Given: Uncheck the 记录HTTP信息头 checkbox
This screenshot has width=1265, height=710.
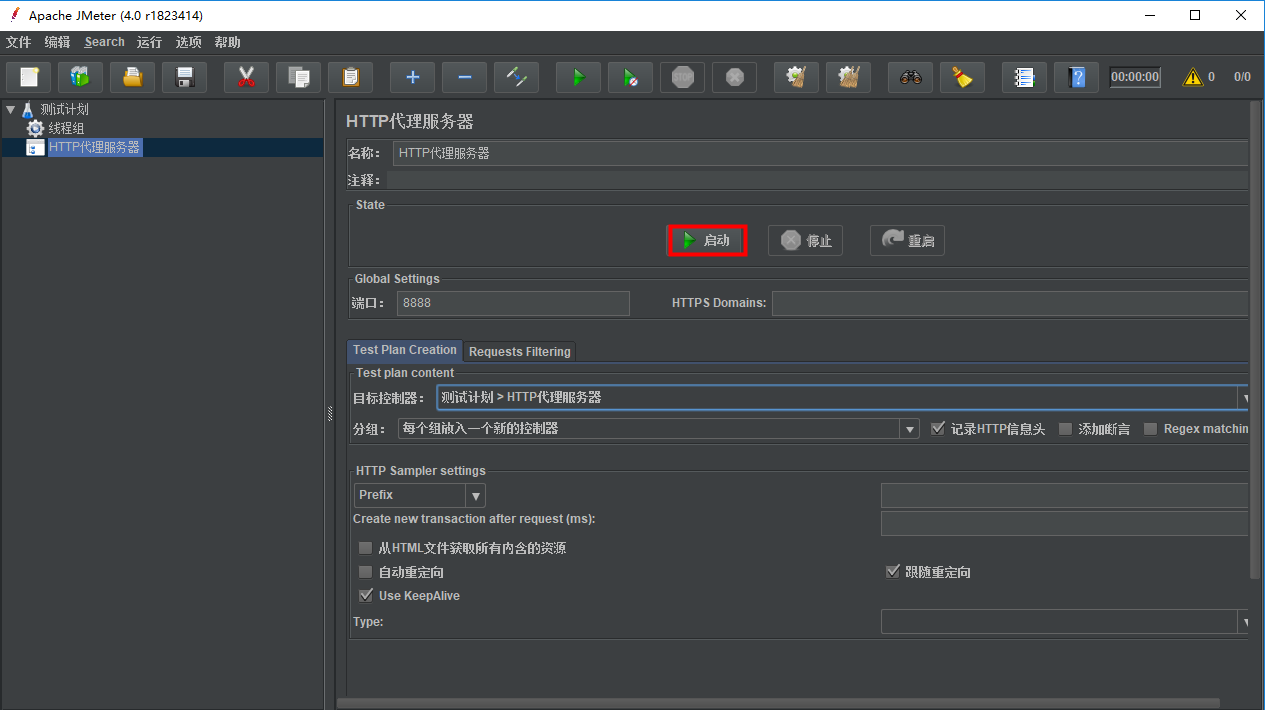Looking at the screenshot, I should tap(938, 429).
